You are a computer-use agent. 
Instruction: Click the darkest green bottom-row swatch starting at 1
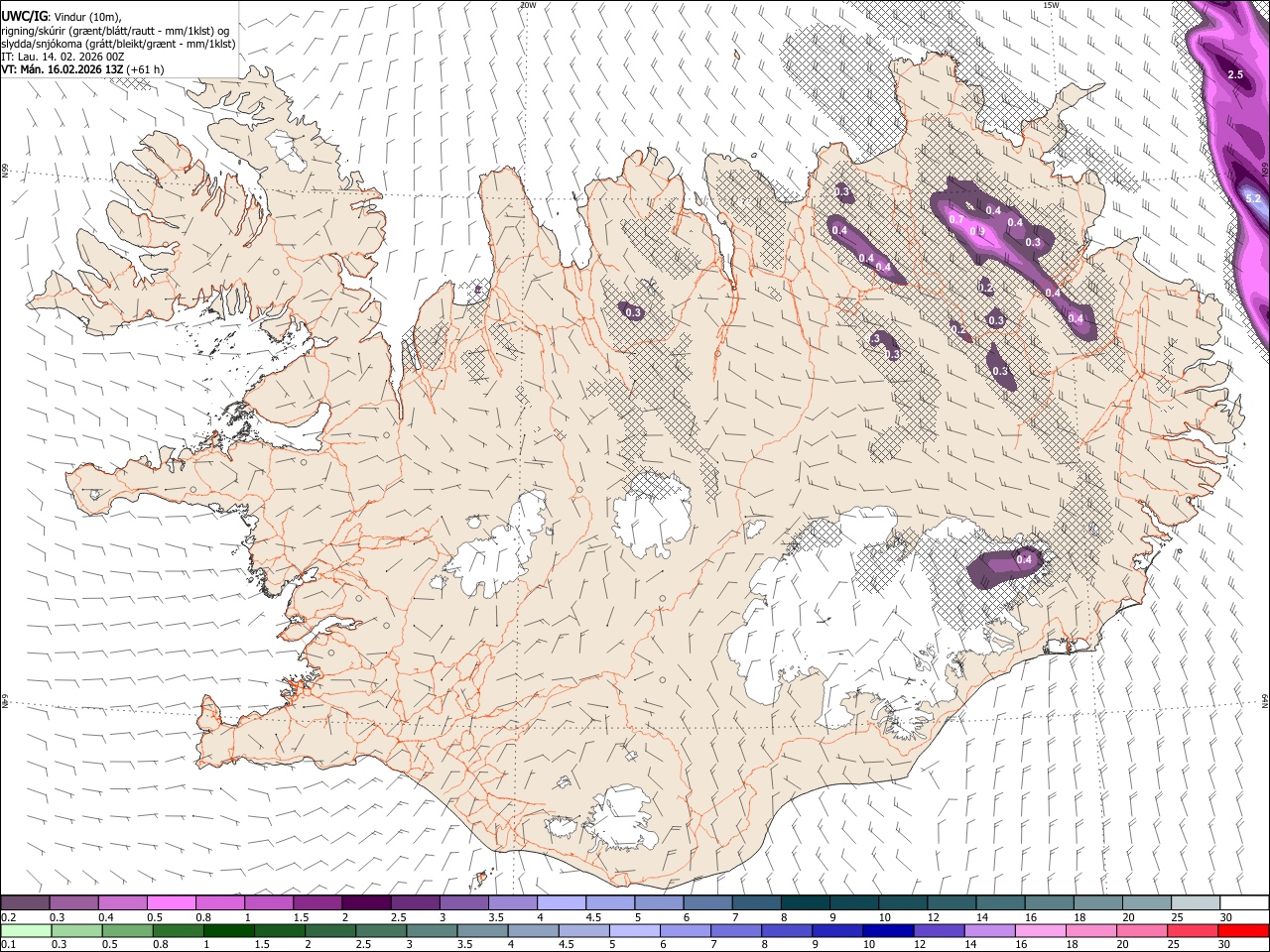(x=228, y=931)
